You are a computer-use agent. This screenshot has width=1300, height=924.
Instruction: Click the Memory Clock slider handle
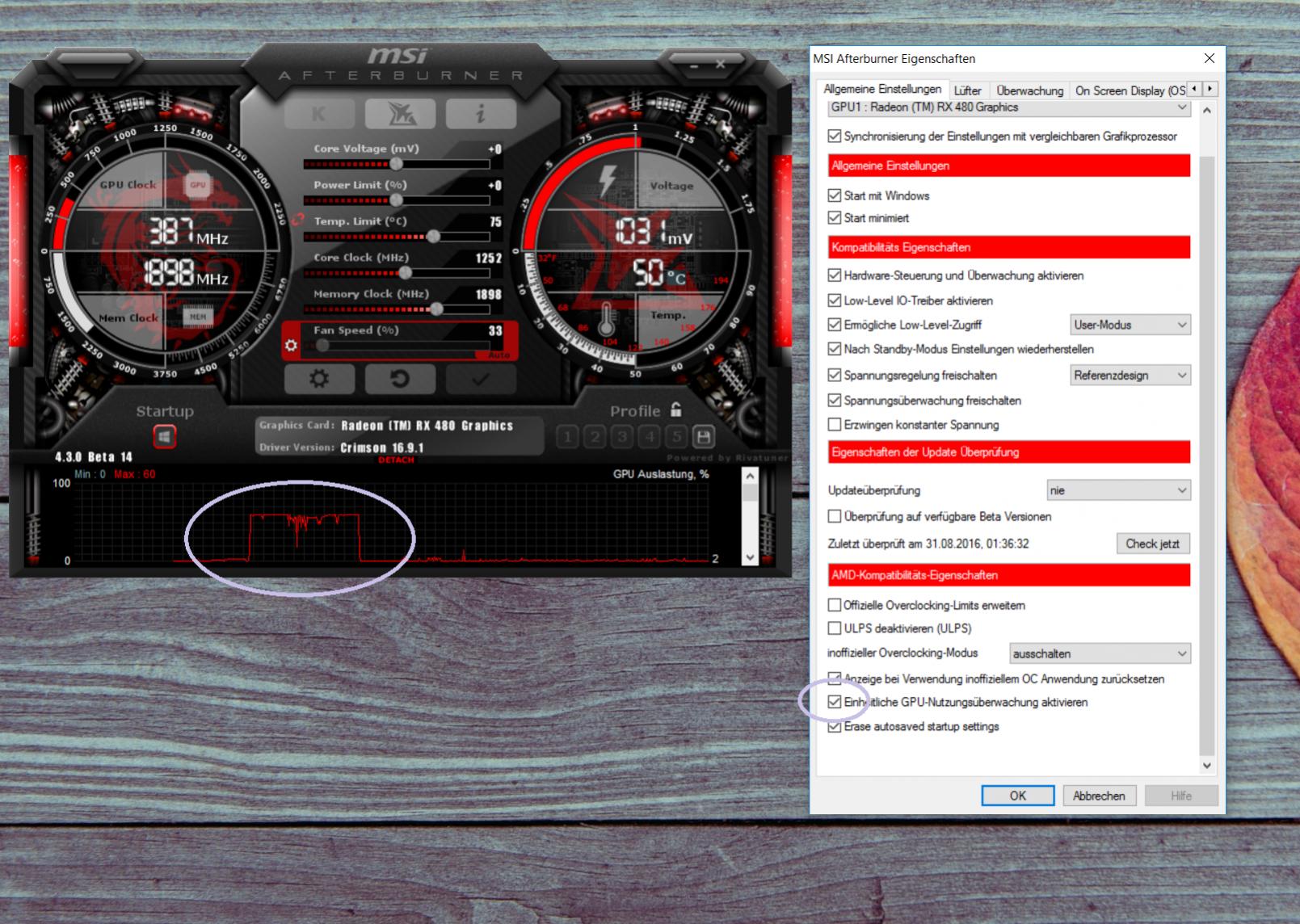437,309
